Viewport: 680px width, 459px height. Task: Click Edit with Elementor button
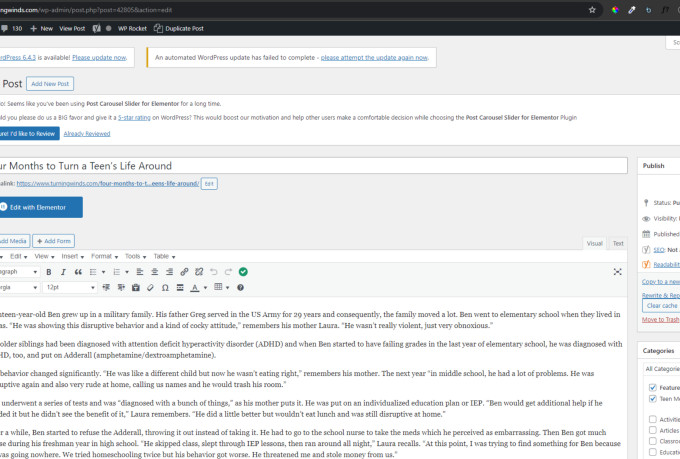pos(40,207)
